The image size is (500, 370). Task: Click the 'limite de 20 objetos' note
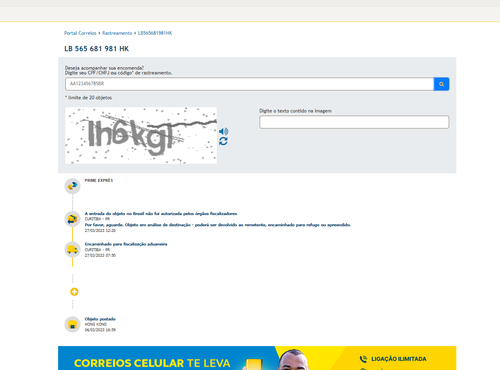pos(88,98)
